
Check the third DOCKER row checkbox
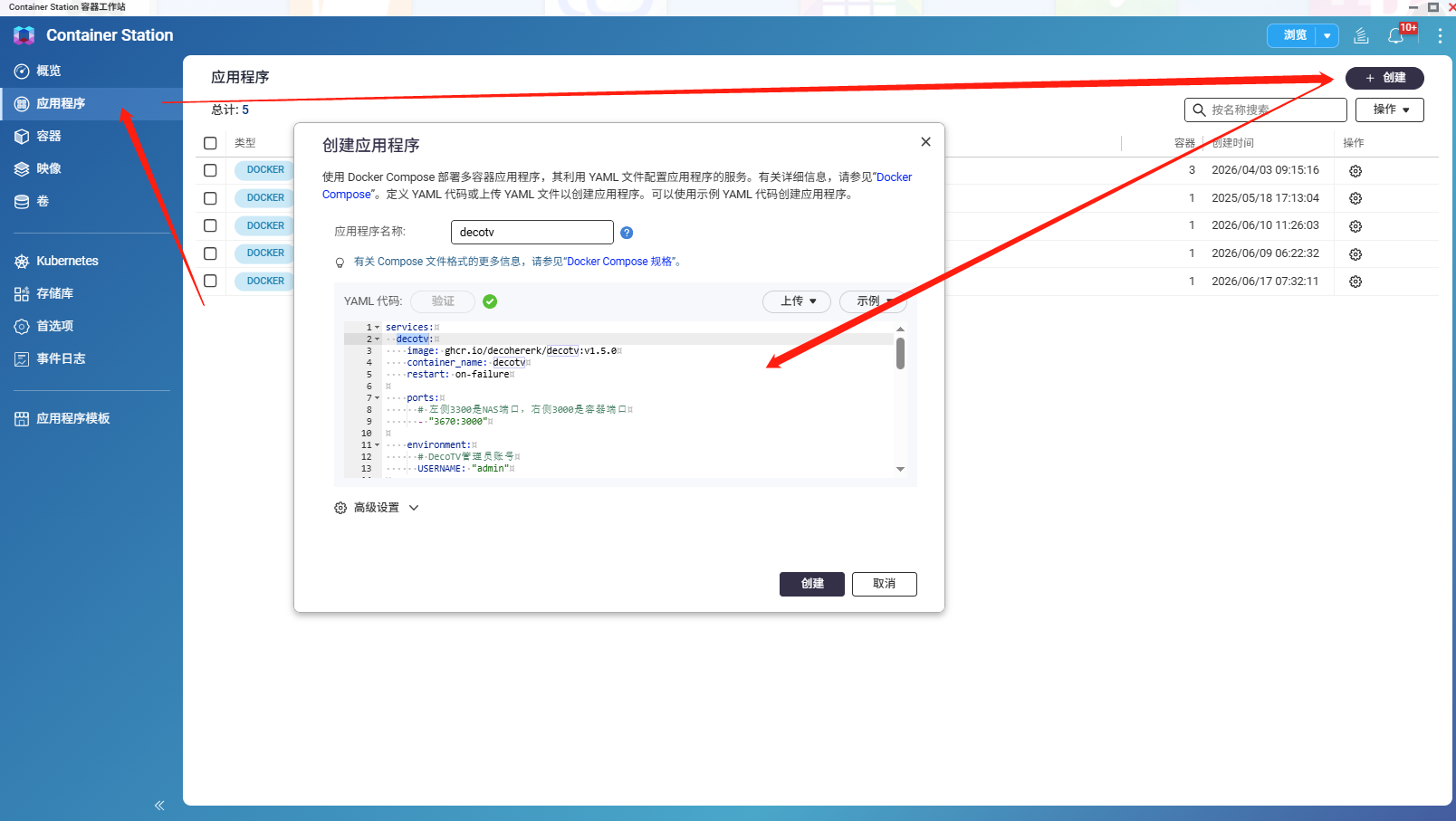click(x=210, y=225)
